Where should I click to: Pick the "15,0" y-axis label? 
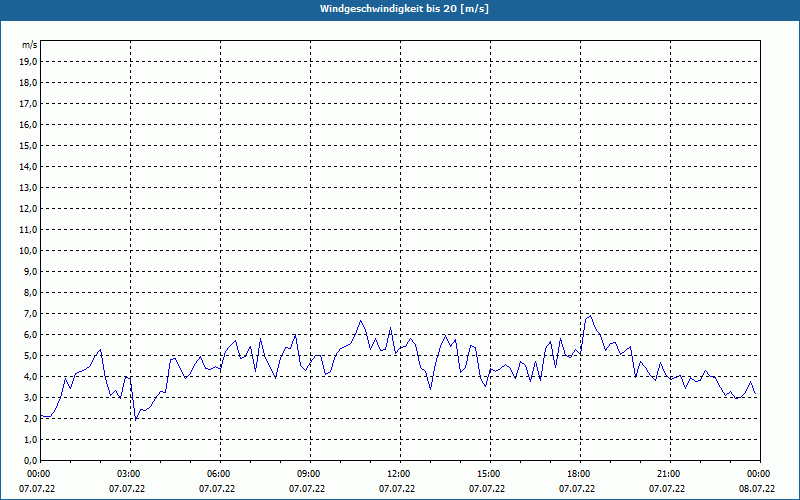[29, 145]
